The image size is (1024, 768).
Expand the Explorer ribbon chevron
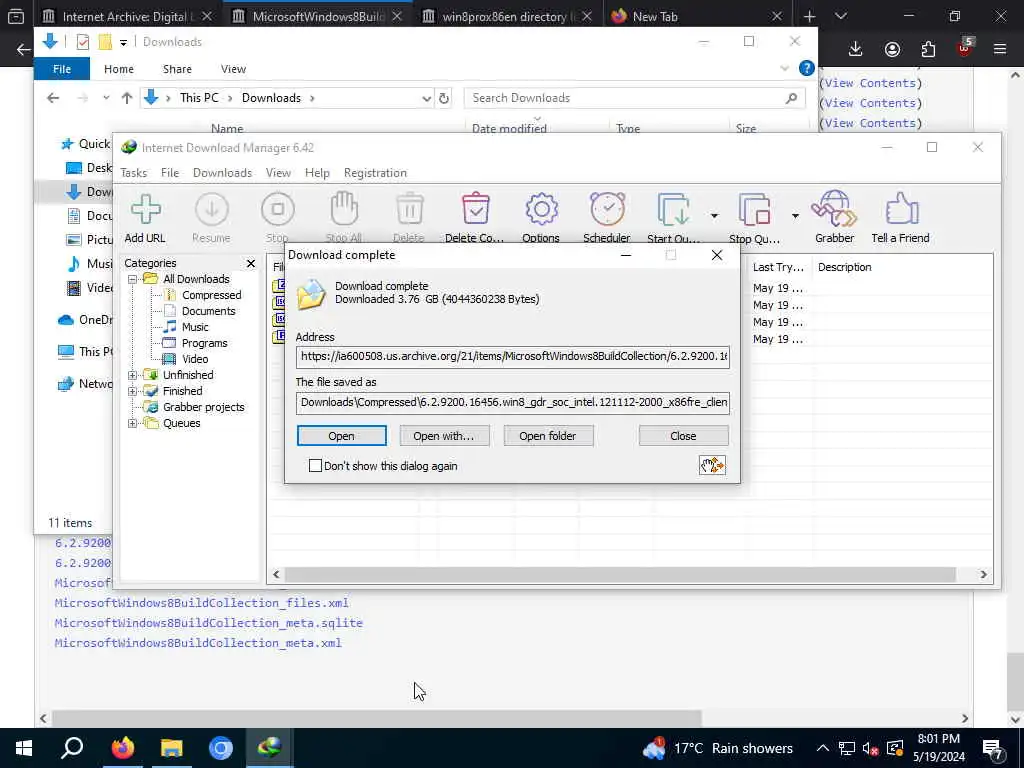click(784, 69)
